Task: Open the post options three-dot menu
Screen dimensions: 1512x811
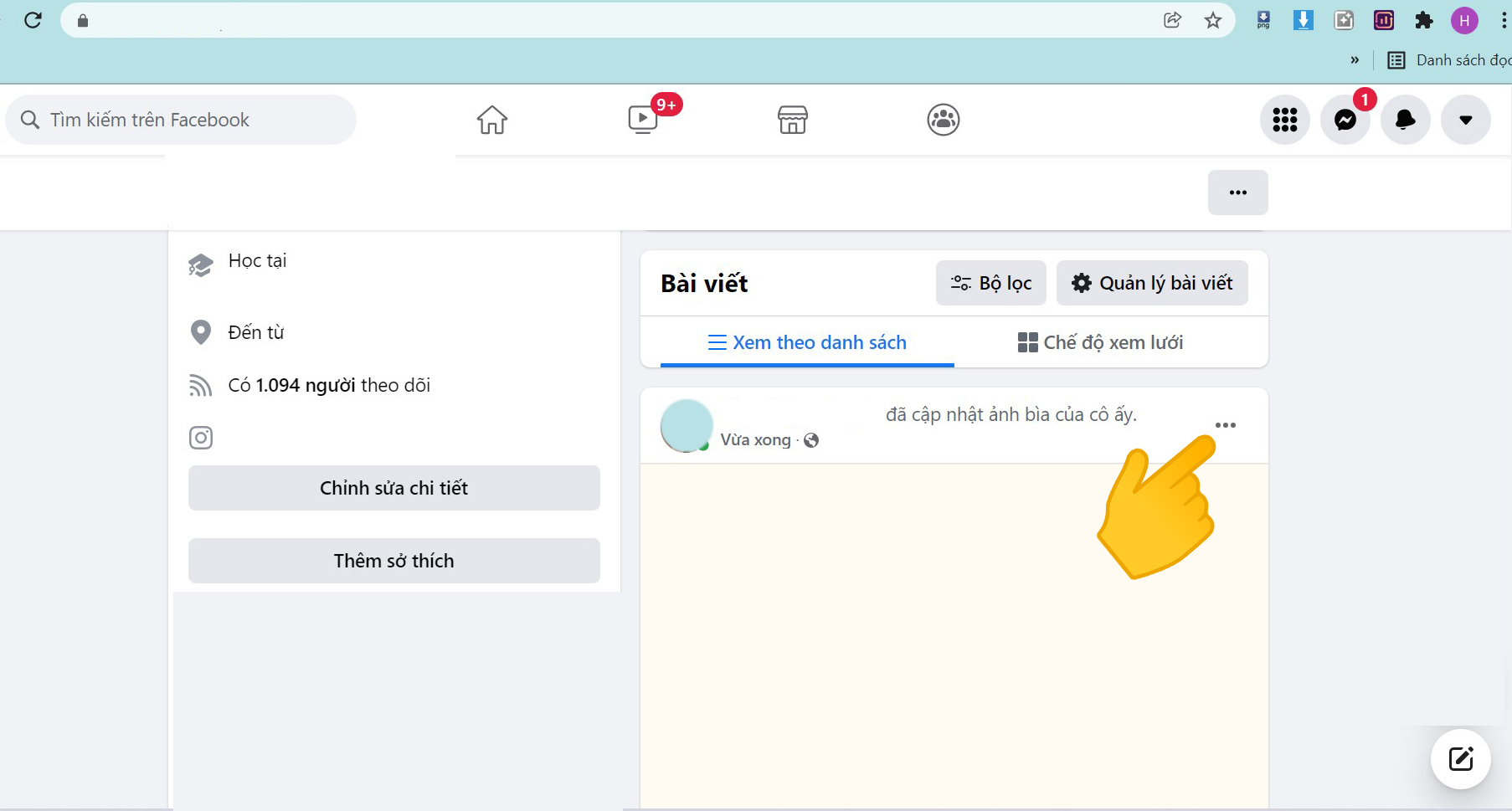Action: click(1226, 425)
